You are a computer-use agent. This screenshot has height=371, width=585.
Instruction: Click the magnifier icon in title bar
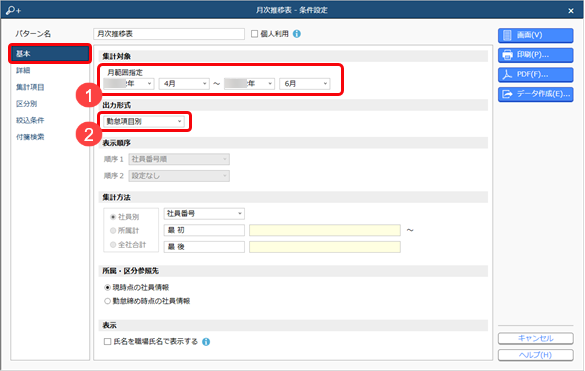click(13, 10)
